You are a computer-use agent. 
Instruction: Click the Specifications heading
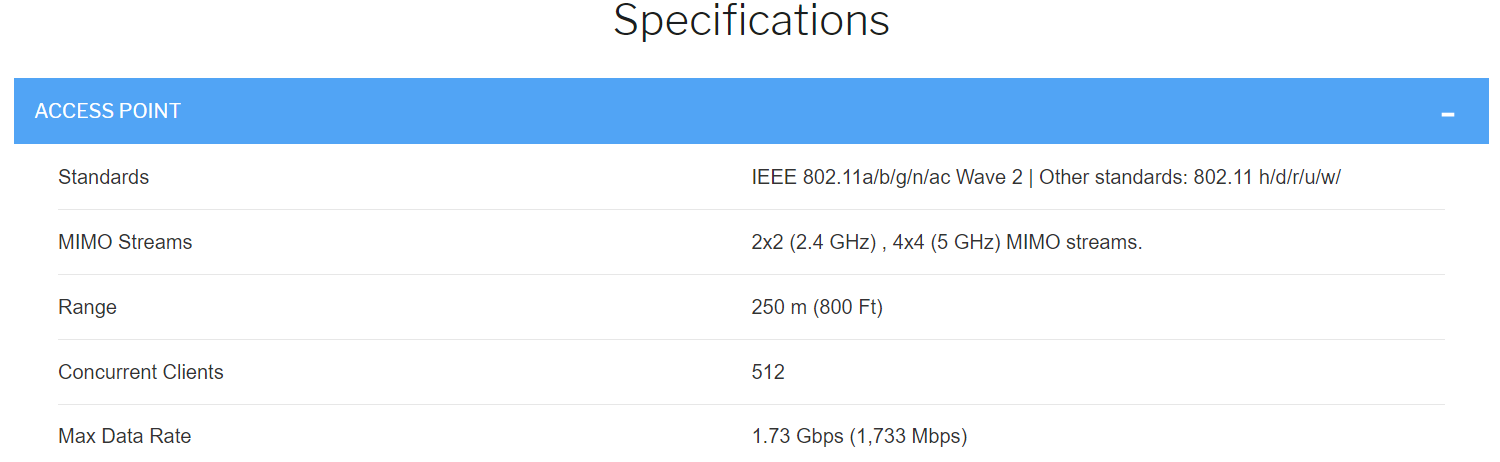751,20
